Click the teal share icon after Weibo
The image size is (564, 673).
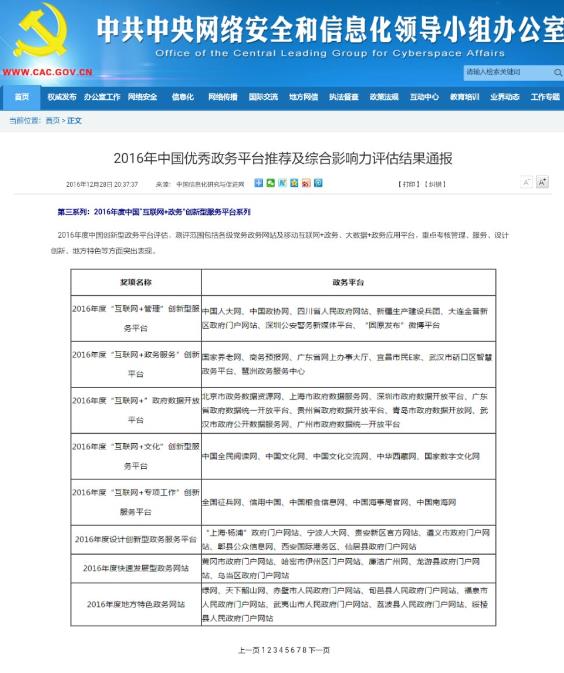pos(318,183)
